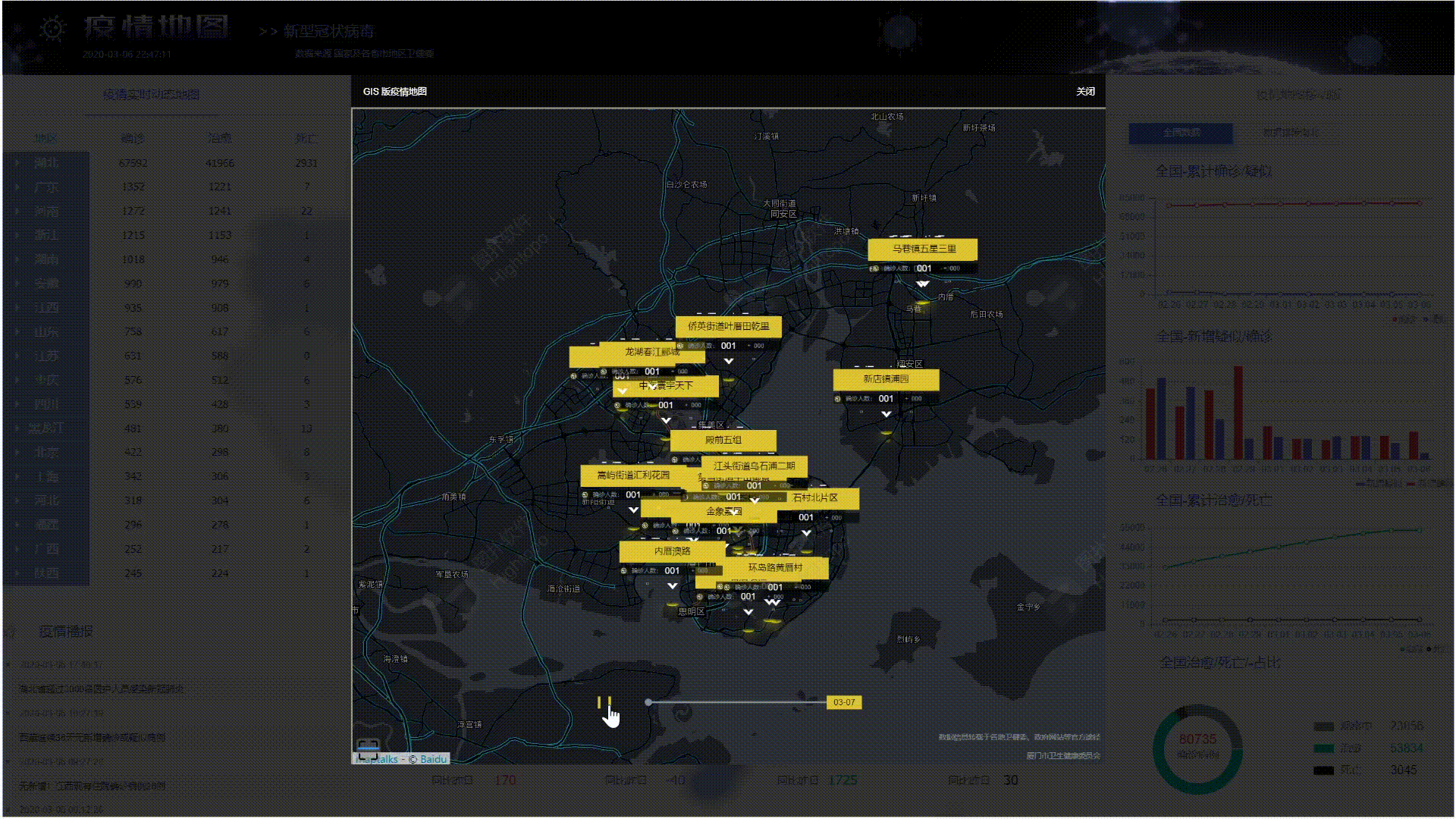The image size is (1456, 819).
Task: Click 关闭 to close the GIS map
Action: pyautogui.click(x=1085, y=91)
